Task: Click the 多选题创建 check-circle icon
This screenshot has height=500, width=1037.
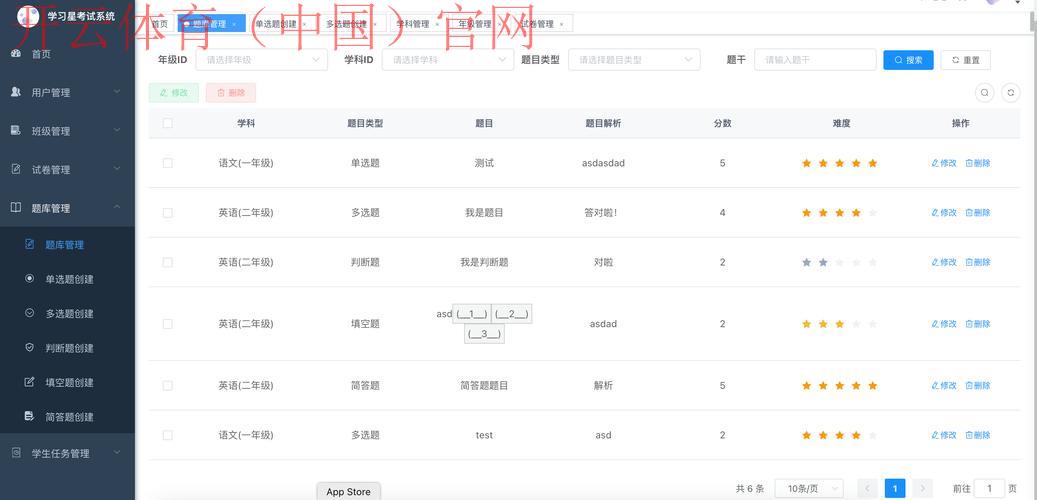Action: pos(29,313)
